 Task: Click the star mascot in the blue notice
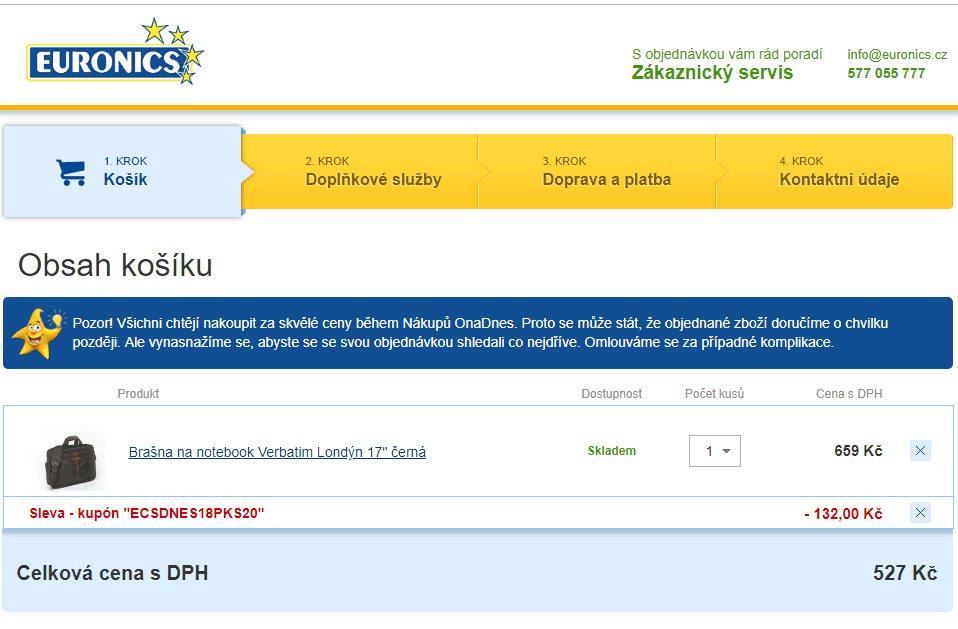38,332
